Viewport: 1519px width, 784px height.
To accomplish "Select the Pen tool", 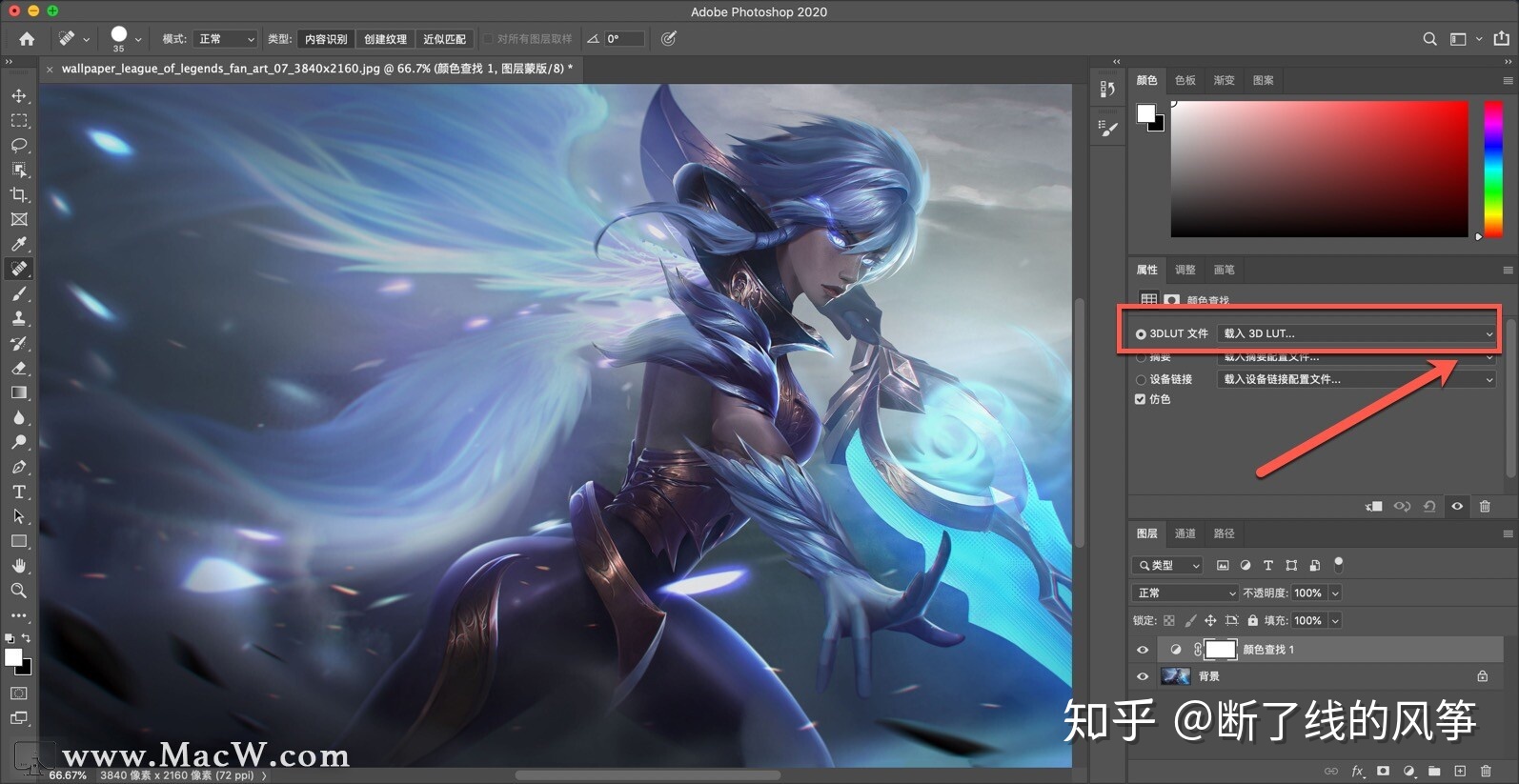I will (19, 467).
